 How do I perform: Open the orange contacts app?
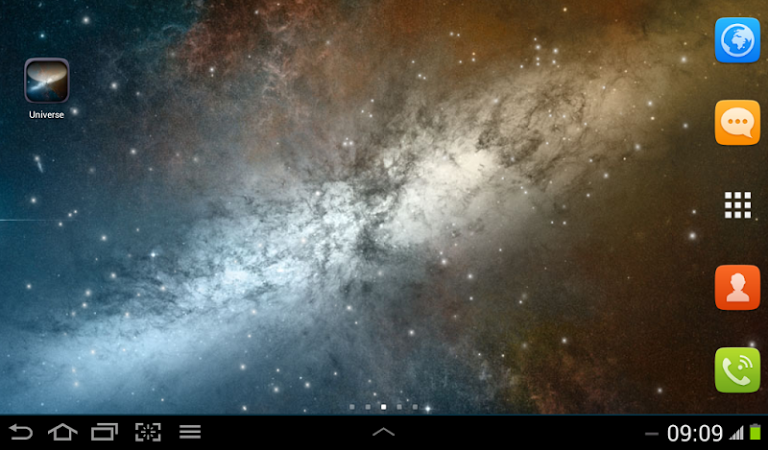[x=737, y=288]
